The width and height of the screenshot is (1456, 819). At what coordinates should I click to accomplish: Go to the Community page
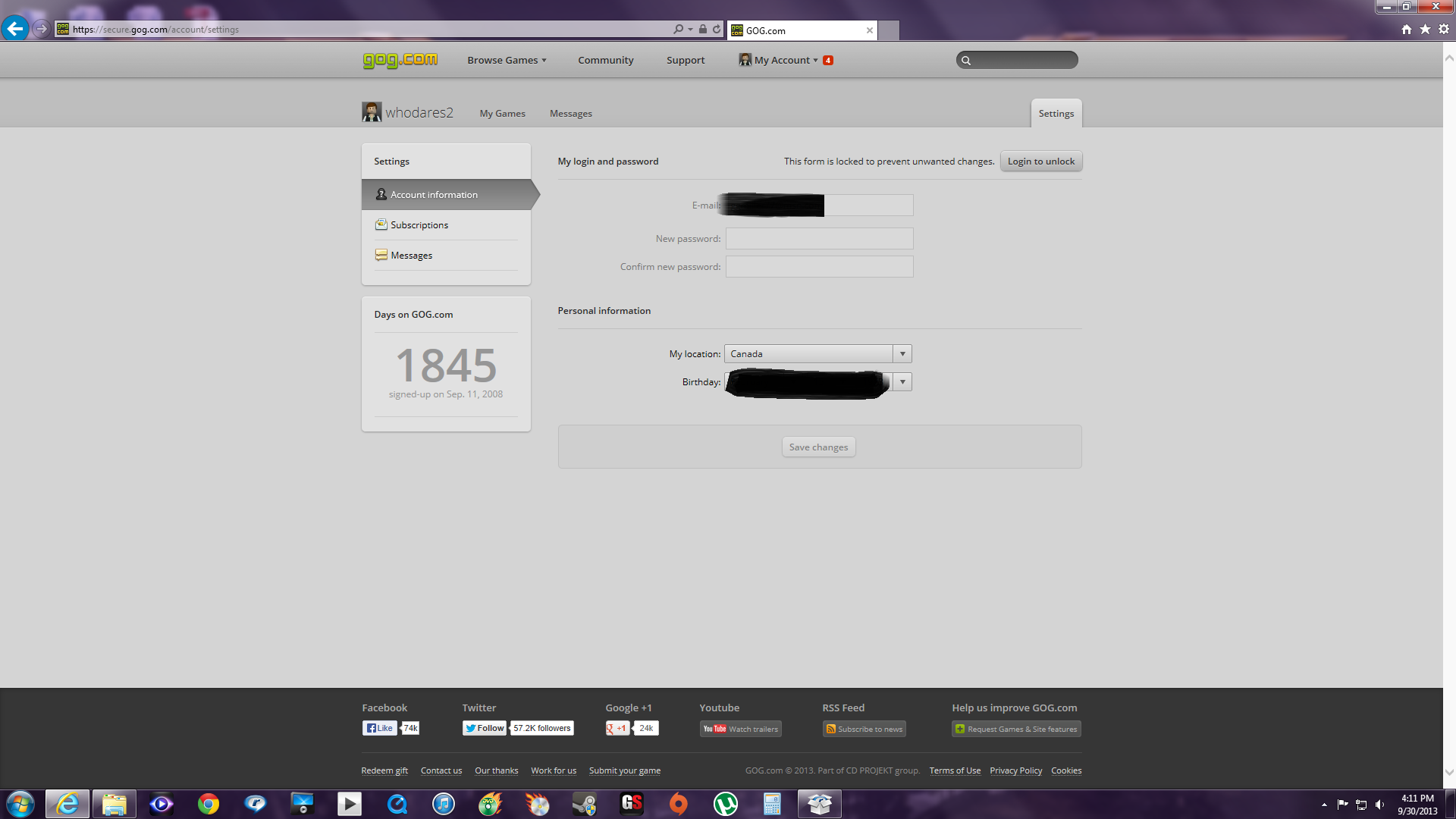[x=605, y=60]
